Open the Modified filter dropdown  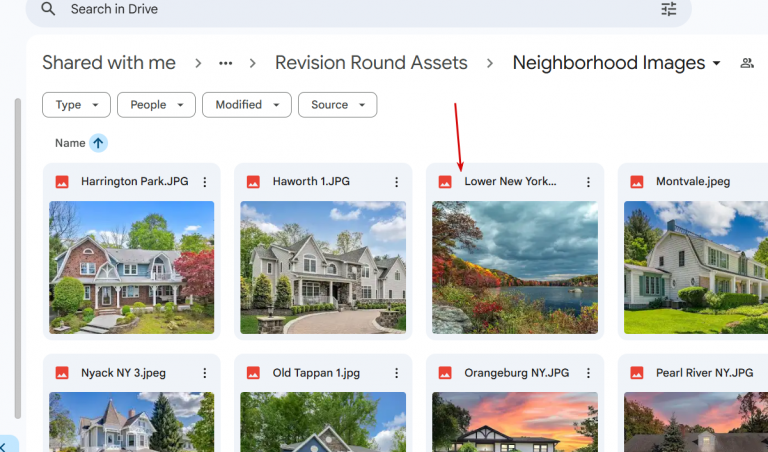[247, 105]
